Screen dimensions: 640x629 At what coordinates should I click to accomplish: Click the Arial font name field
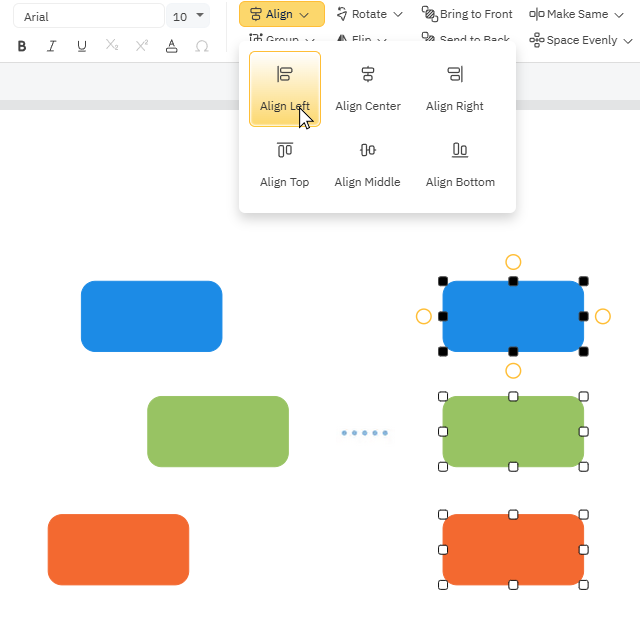coord(88,16)
